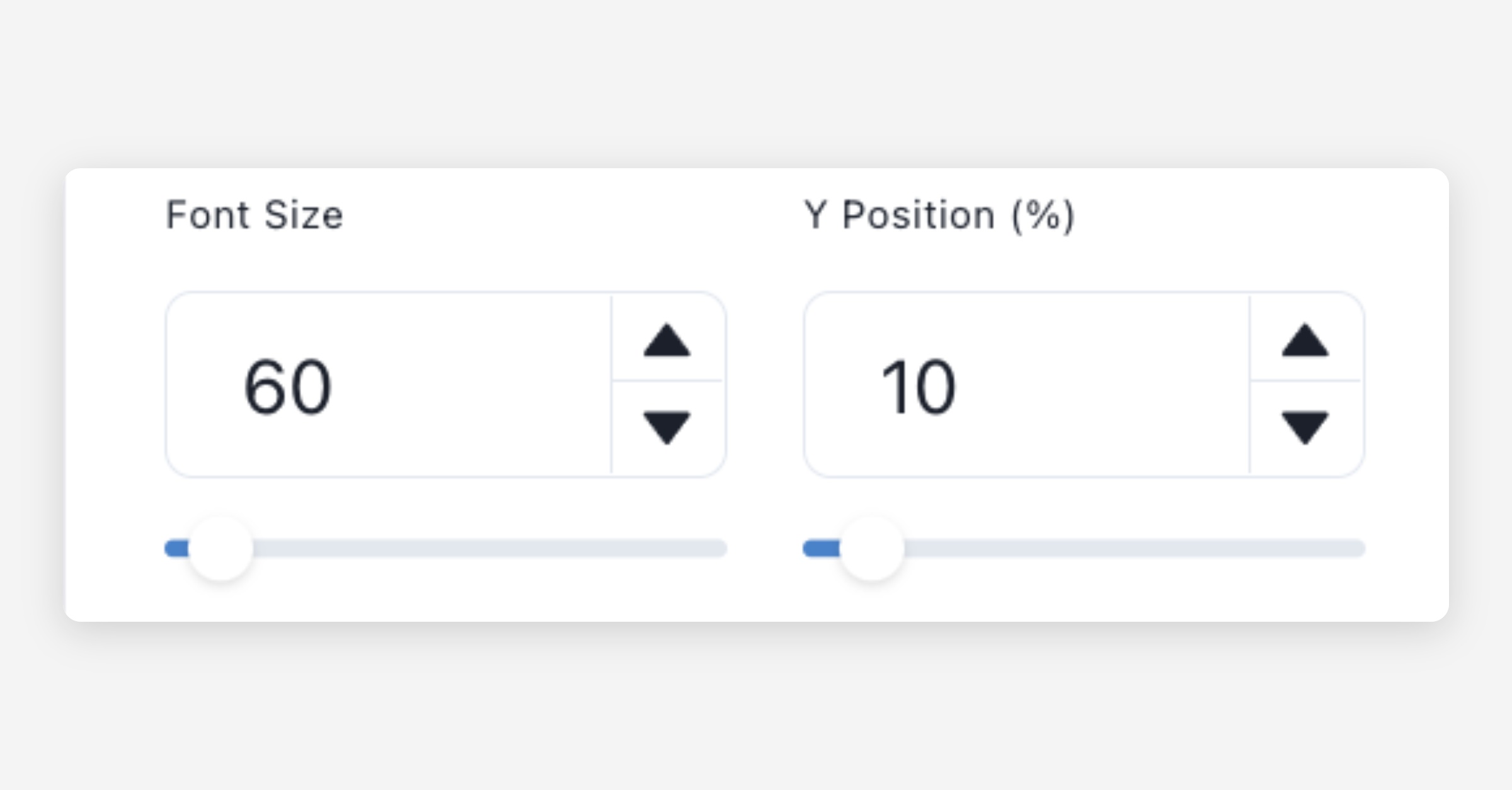Viewport: 1512px width, 790px height.
Task: Click the Font Size slider thumb
Action: pyautogui.click(x=221, y=549)
